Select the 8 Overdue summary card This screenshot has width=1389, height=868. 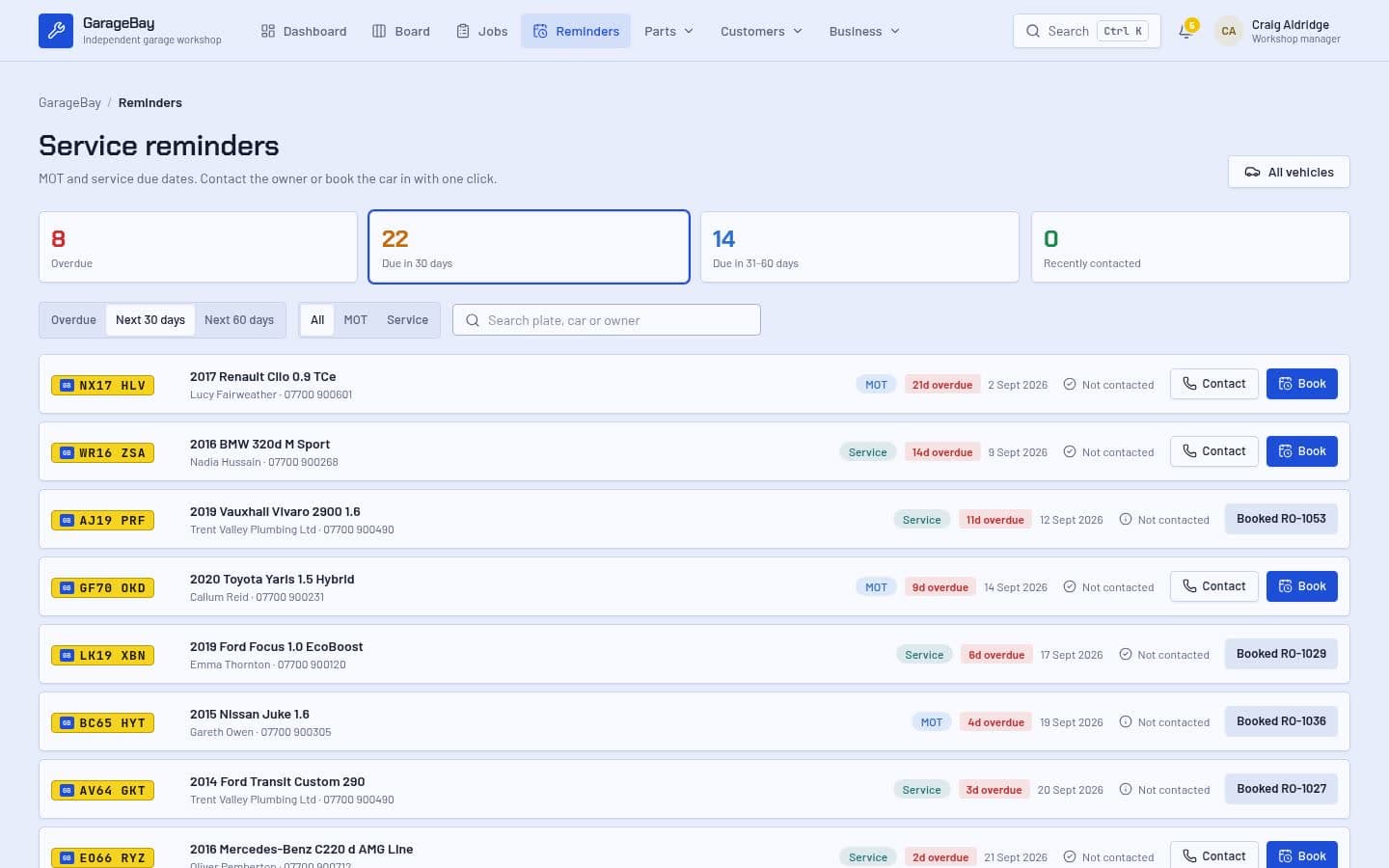pos(198,247)
